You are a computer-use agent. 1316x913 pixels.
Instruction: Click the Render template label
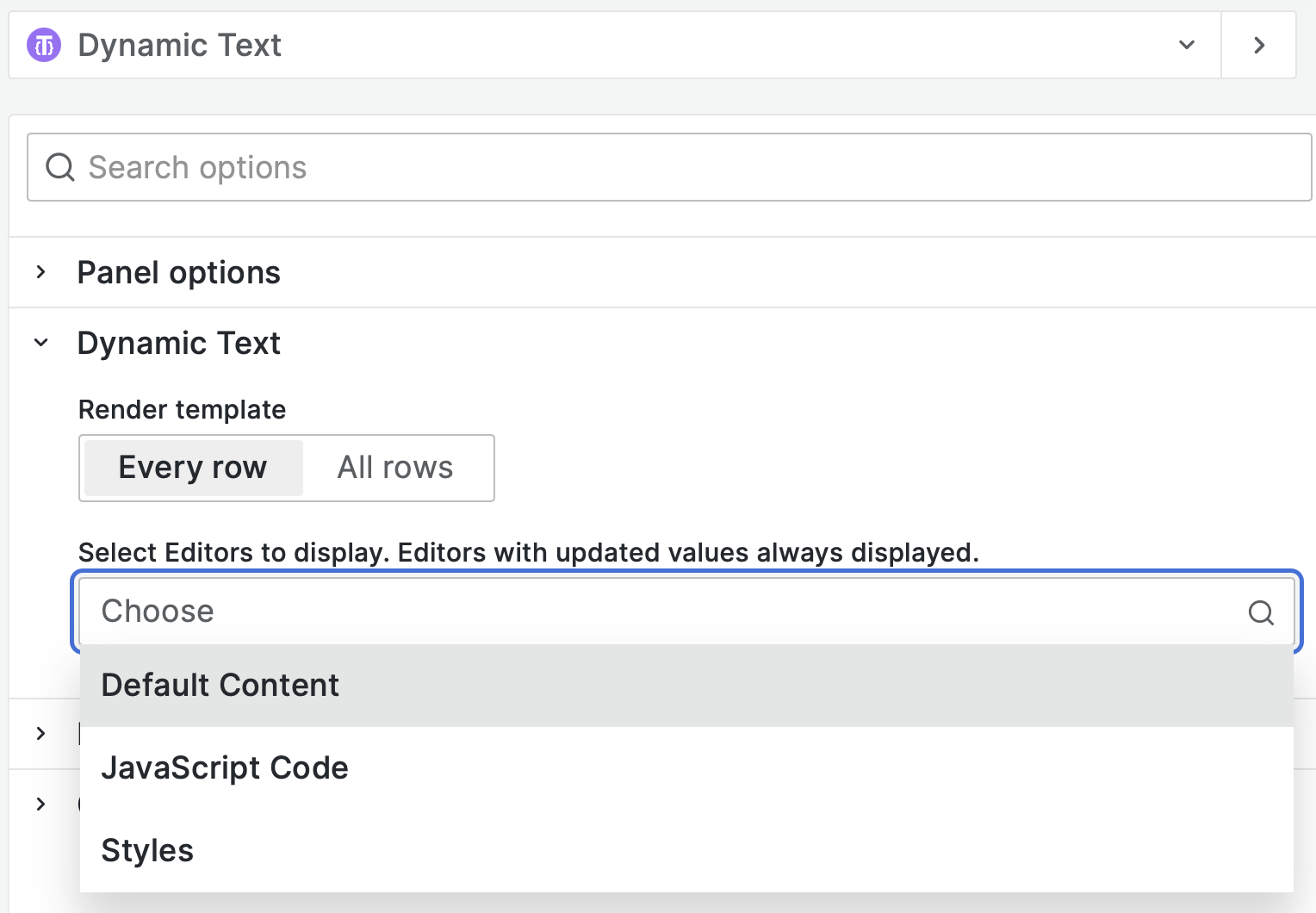182,410
